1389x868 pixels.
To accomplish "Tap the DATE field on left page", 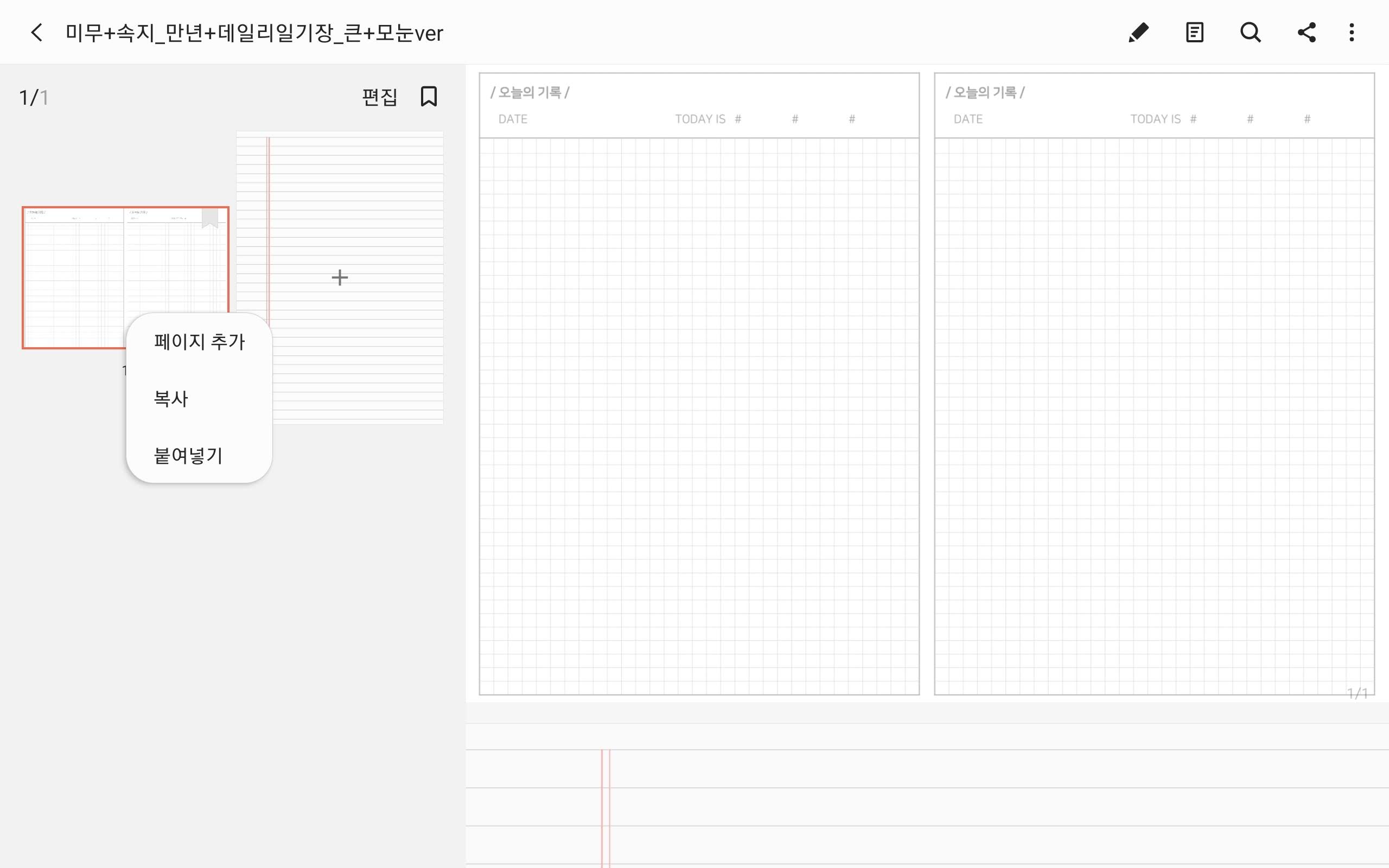I will pos(513,119).
